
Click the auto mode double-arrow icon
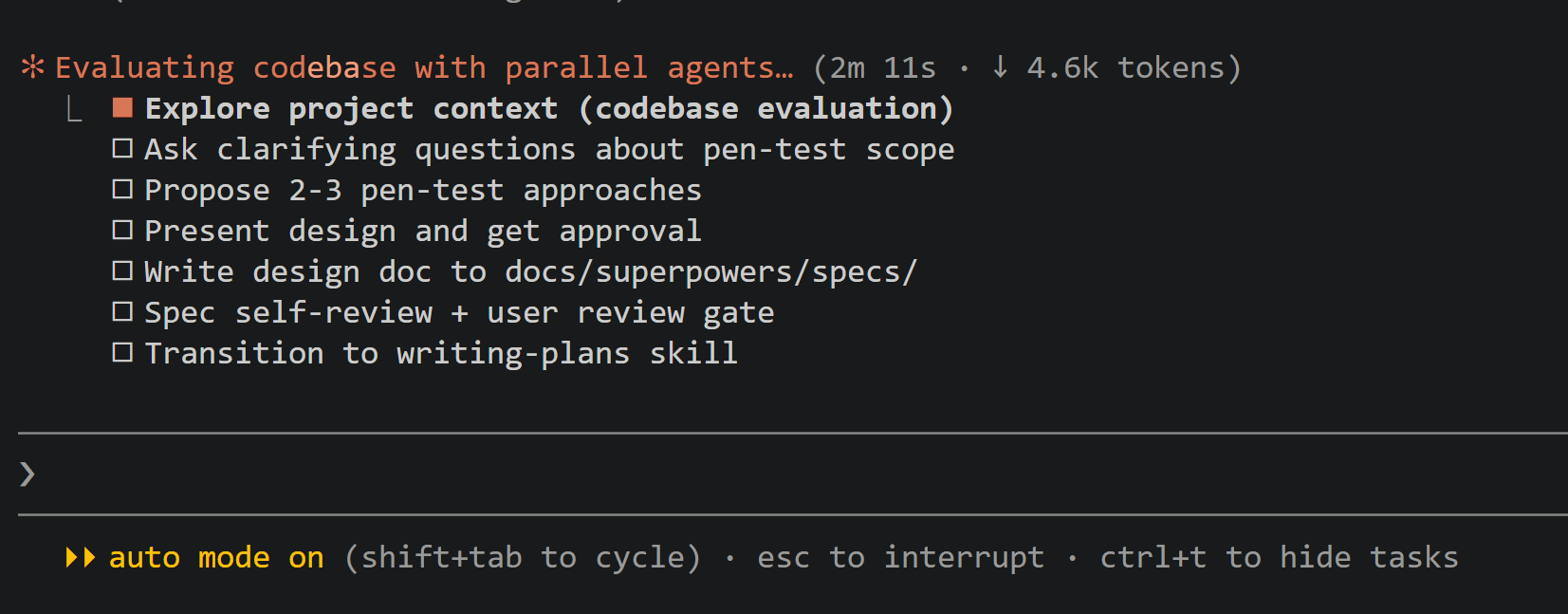coord(80,557)
